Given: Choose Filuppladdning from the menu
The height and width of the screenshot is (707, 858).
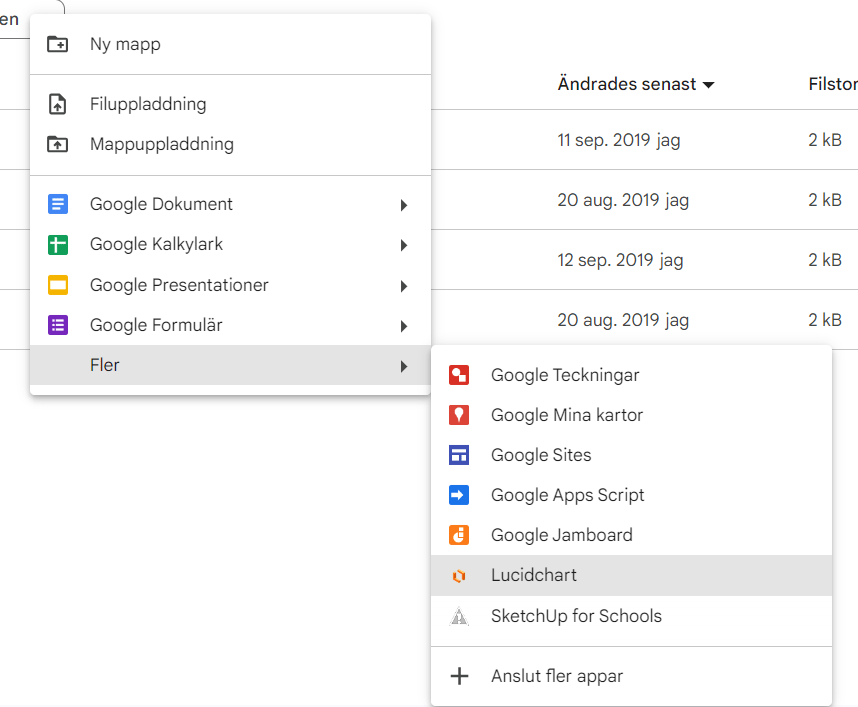Looking at the screenshot, I should tap(230, 104).
